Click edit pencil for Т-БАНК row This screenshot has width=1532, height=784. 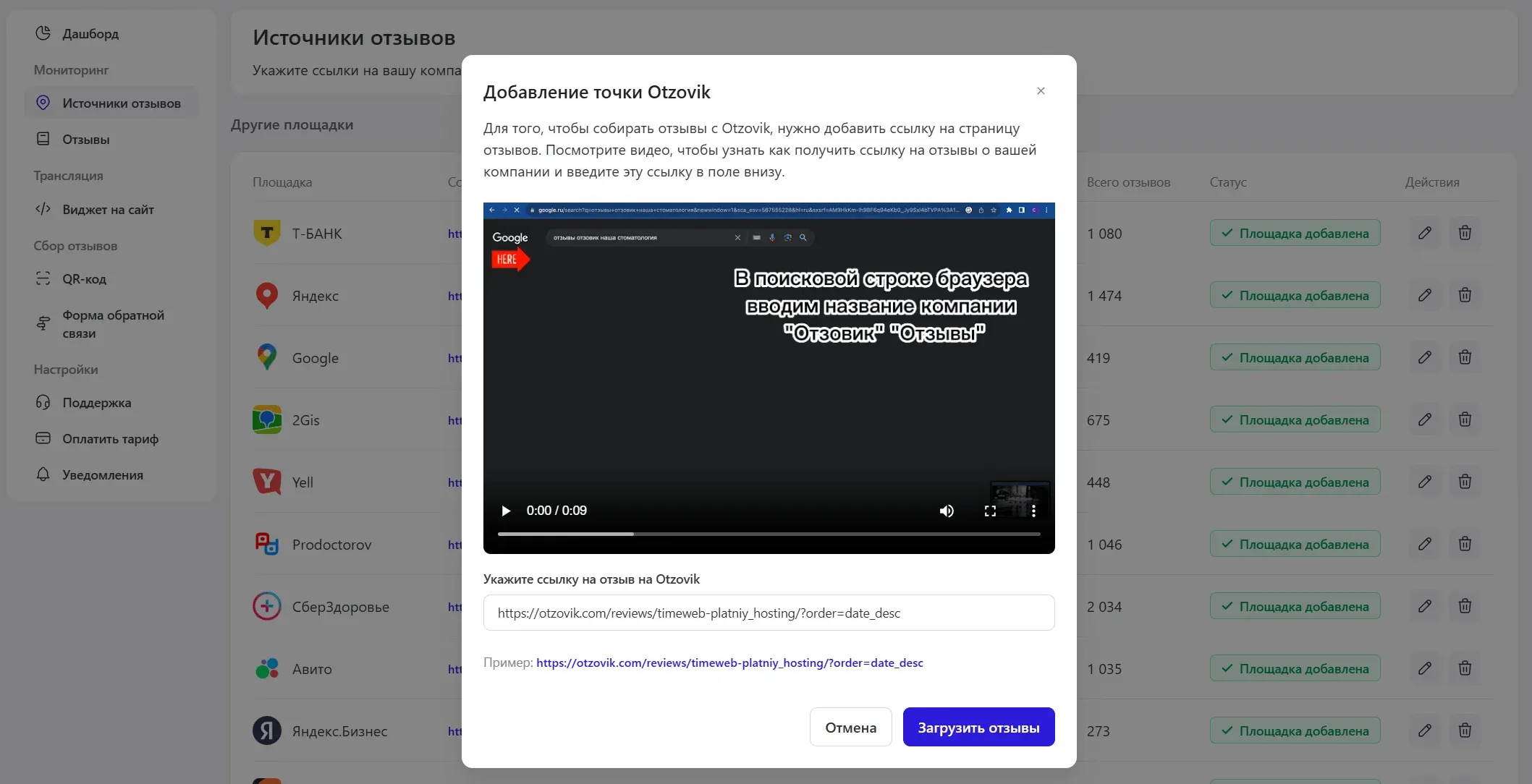coord(1424,233)
